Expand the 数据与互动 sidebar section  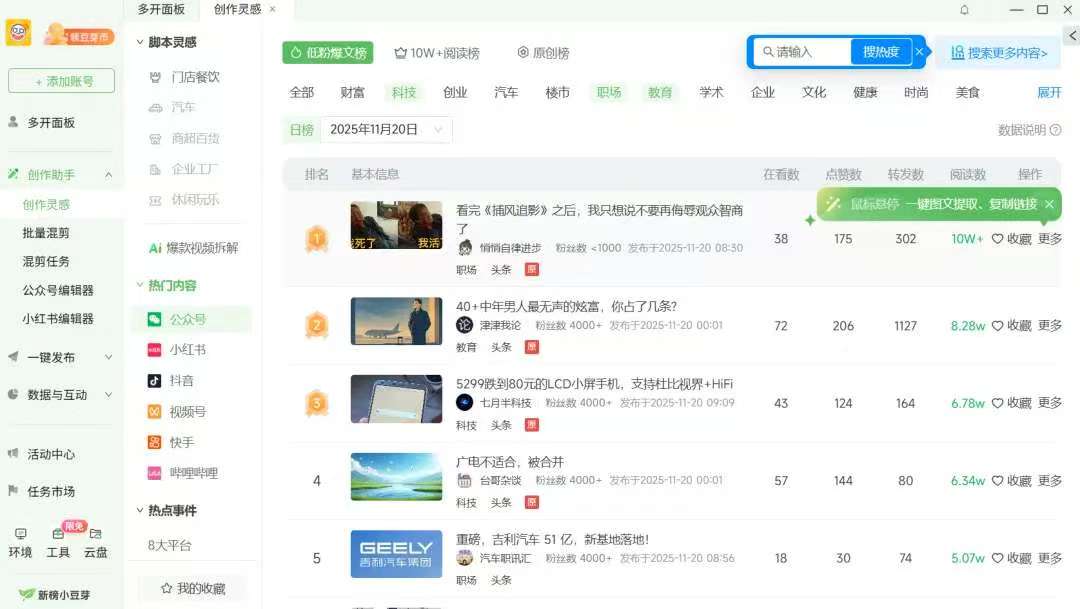pyautogui.click(x=109, y=395)
